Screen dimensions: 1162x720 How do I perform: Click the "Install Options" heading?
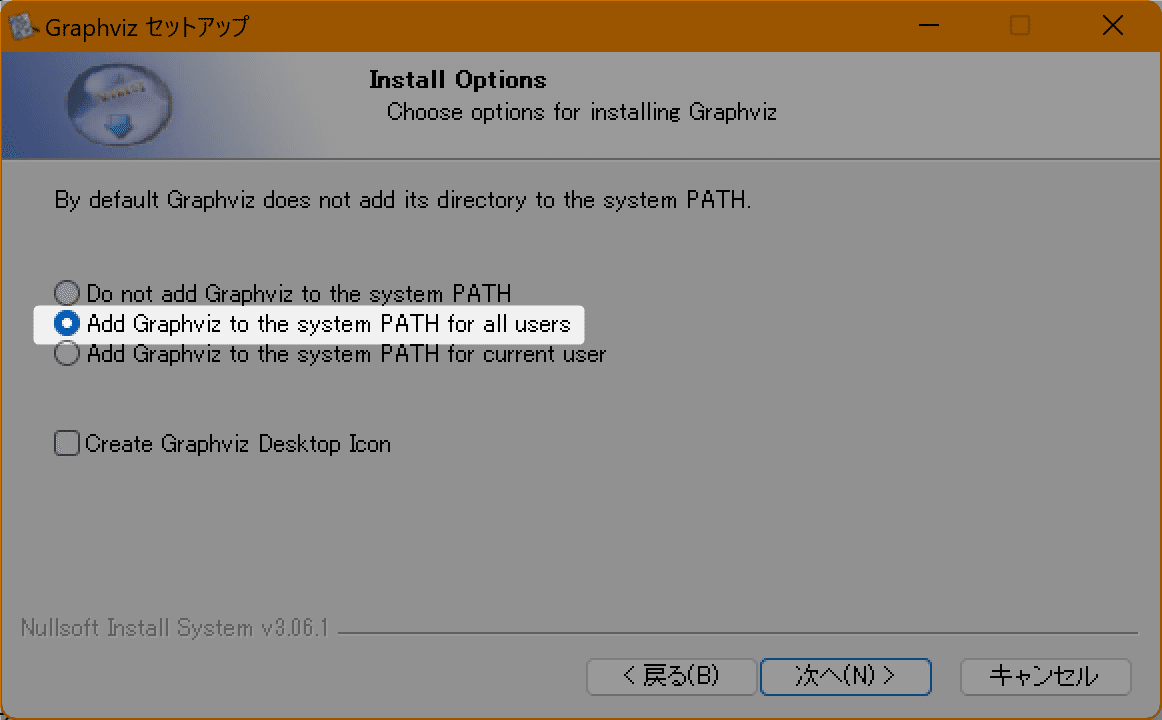(x=457, y=79)
